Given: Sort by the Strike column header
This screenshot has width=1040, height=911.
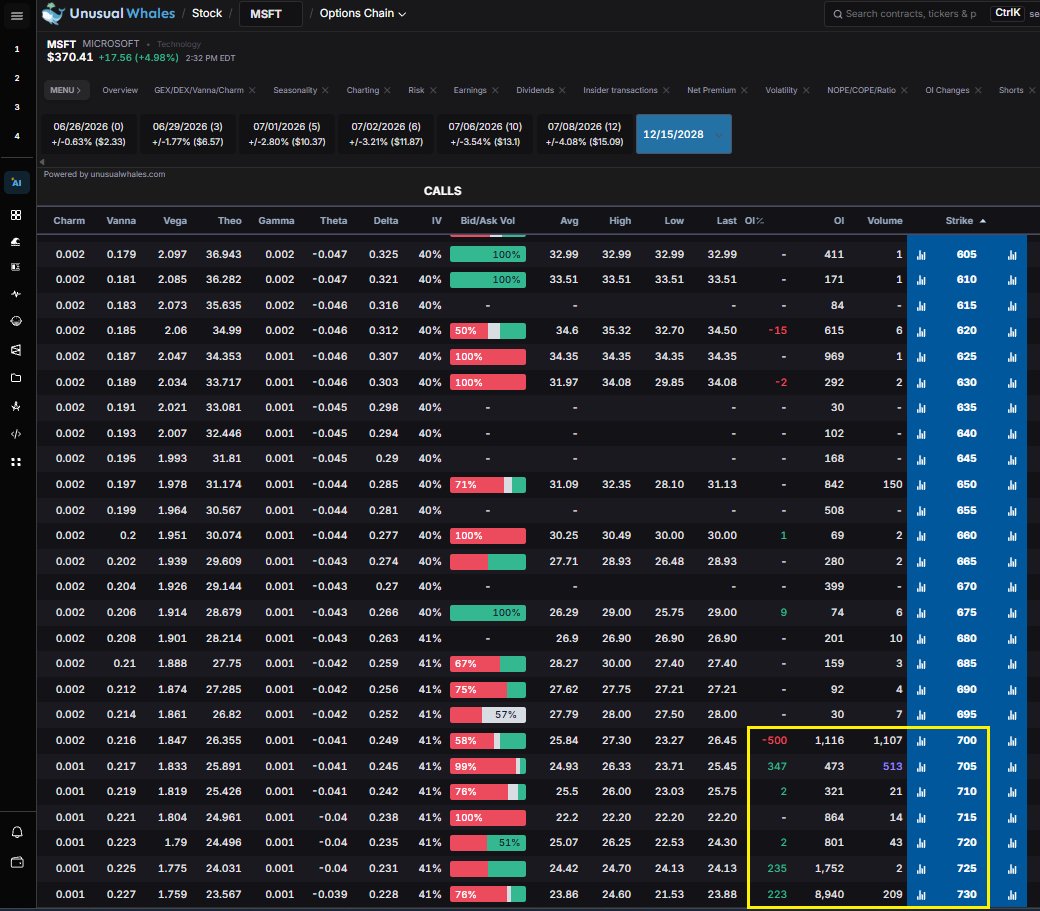Looking at the screenshot, I should pos(965,221).
